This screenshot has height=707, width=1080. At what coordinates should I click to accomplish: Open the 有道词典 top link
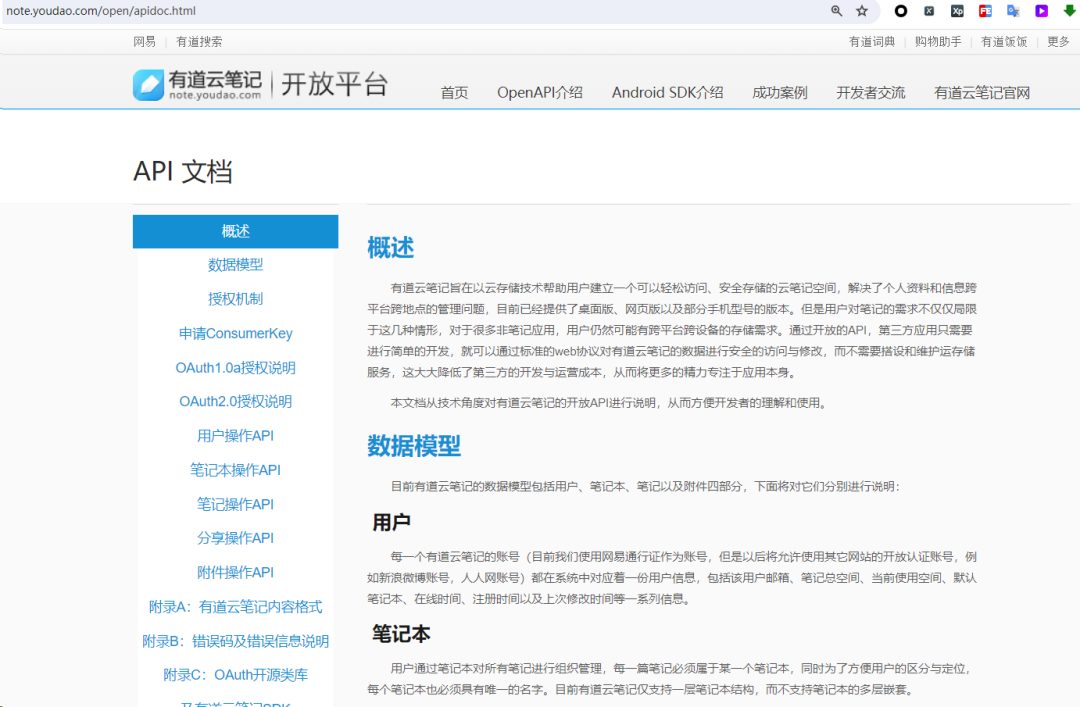tap(872, 42)
